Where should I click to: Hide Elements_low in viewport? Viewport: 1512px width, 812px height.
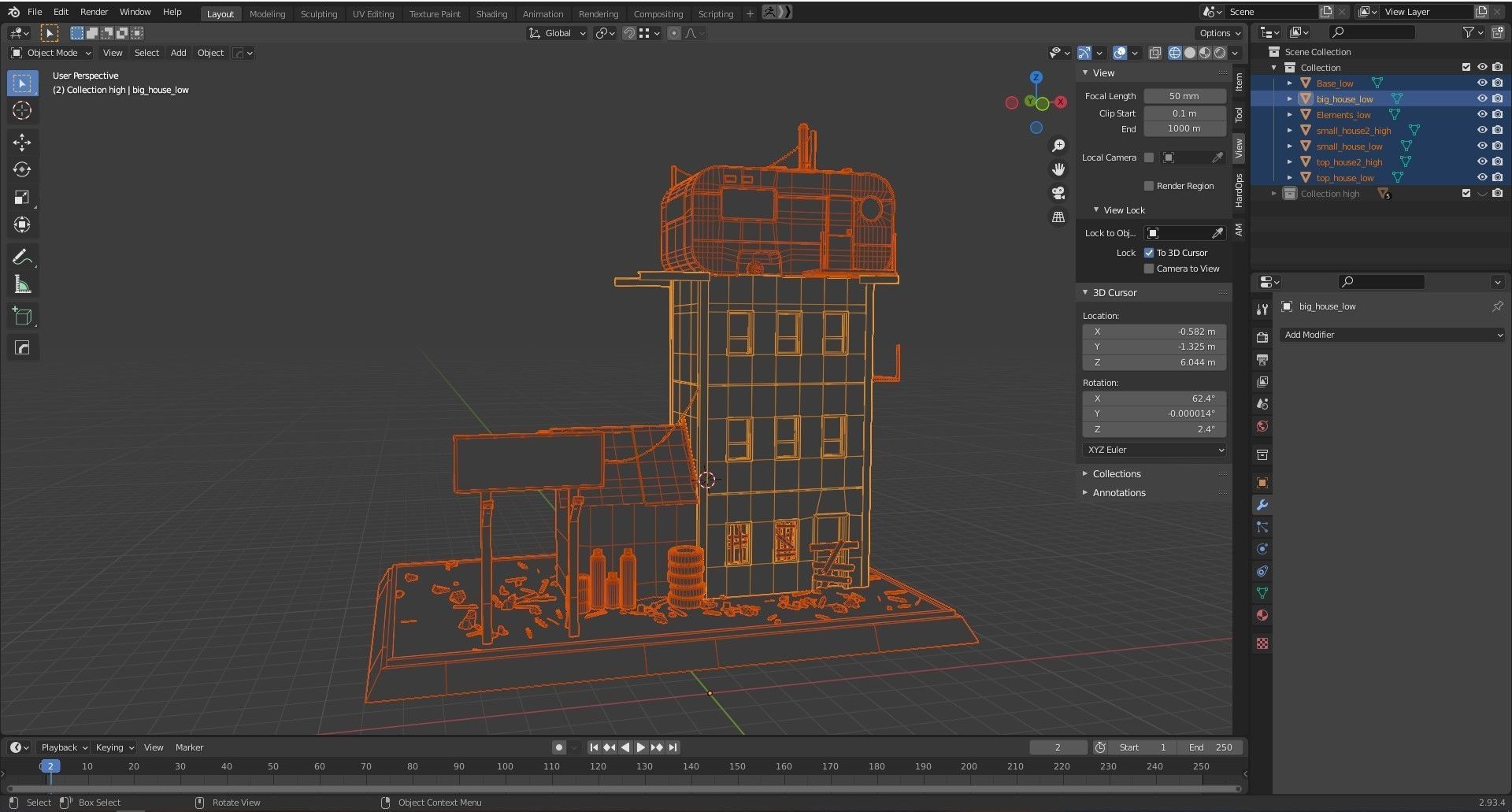[x=1482, y=114]
